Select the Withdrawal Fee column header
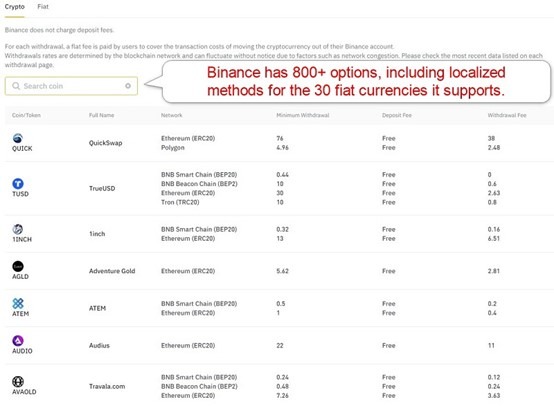Screen dimensions: 554x406 pyautogui.click(x=507, y=115)
